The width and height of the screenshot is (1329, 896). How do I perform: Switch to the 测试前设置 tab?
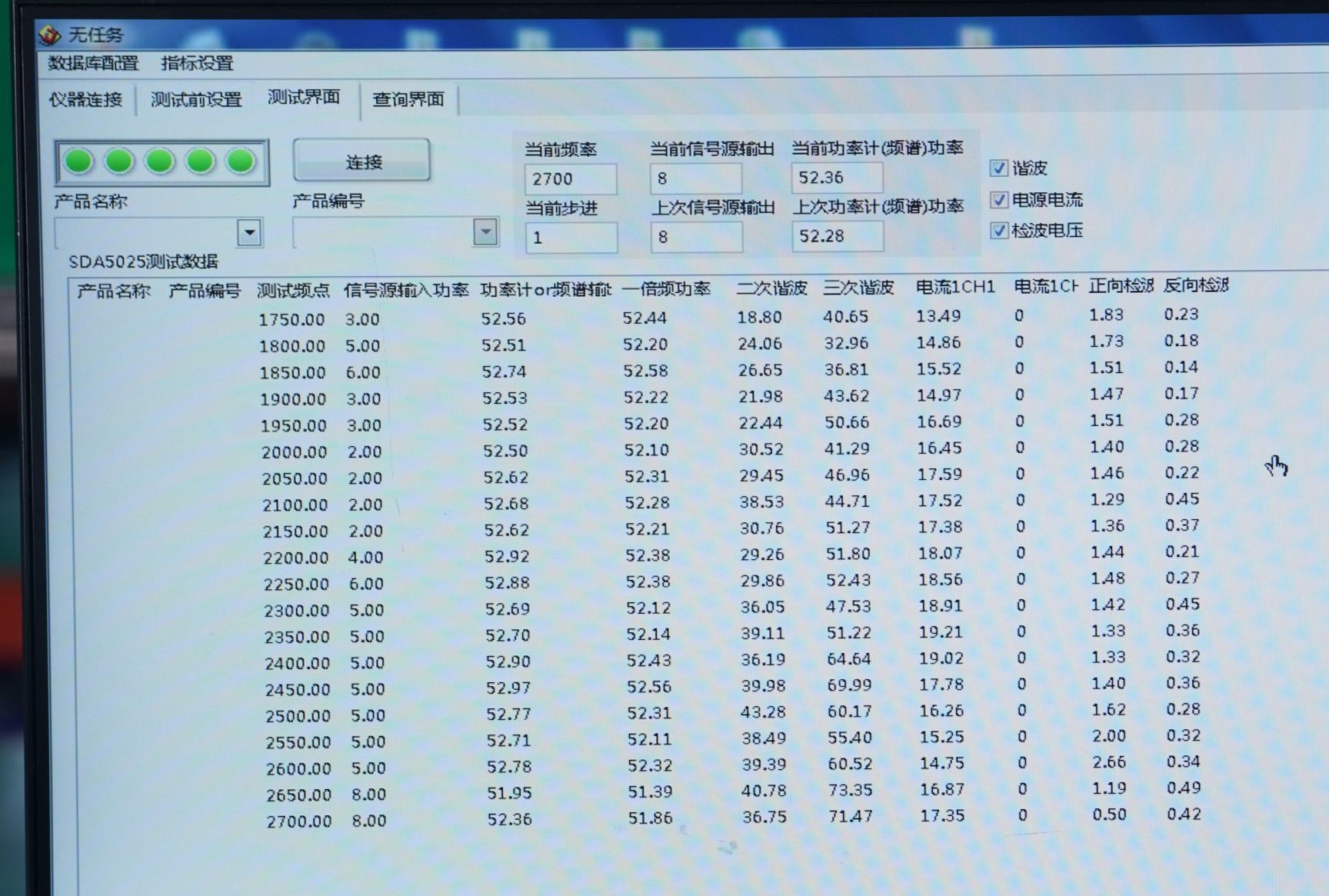(x=196, y=99)
